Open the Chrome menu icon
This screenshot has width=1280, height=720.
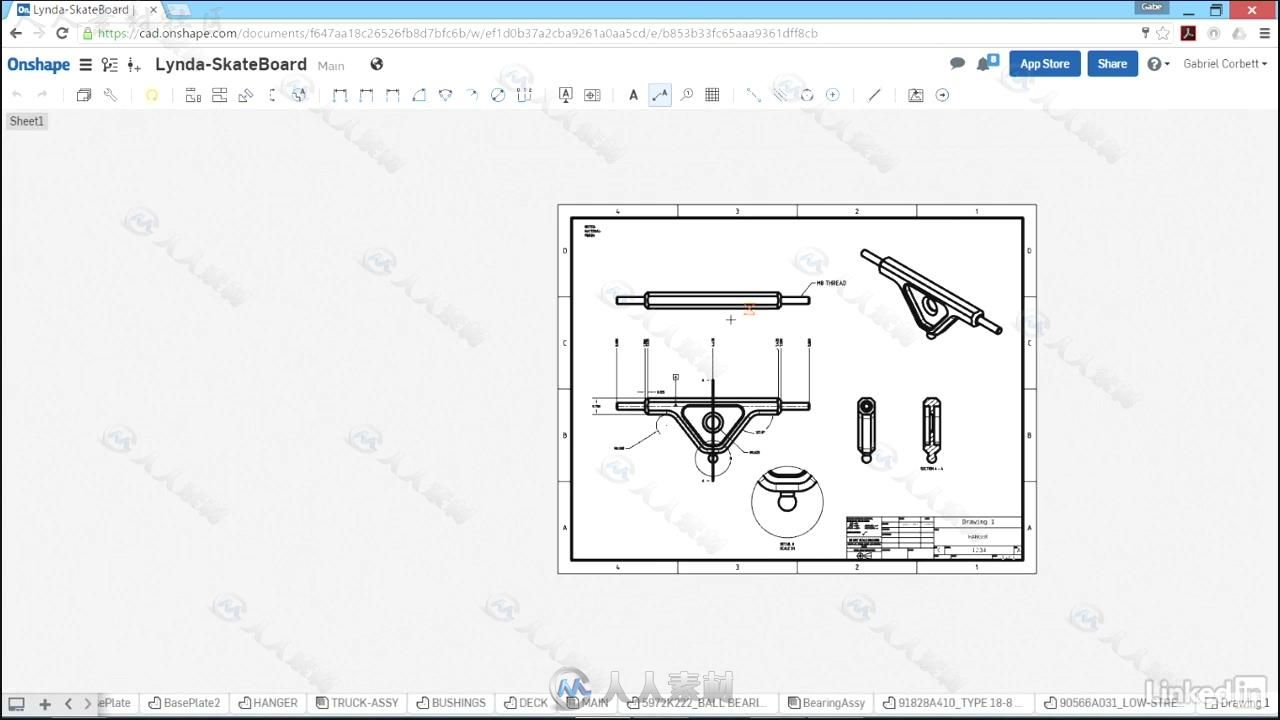[1264, 33]
